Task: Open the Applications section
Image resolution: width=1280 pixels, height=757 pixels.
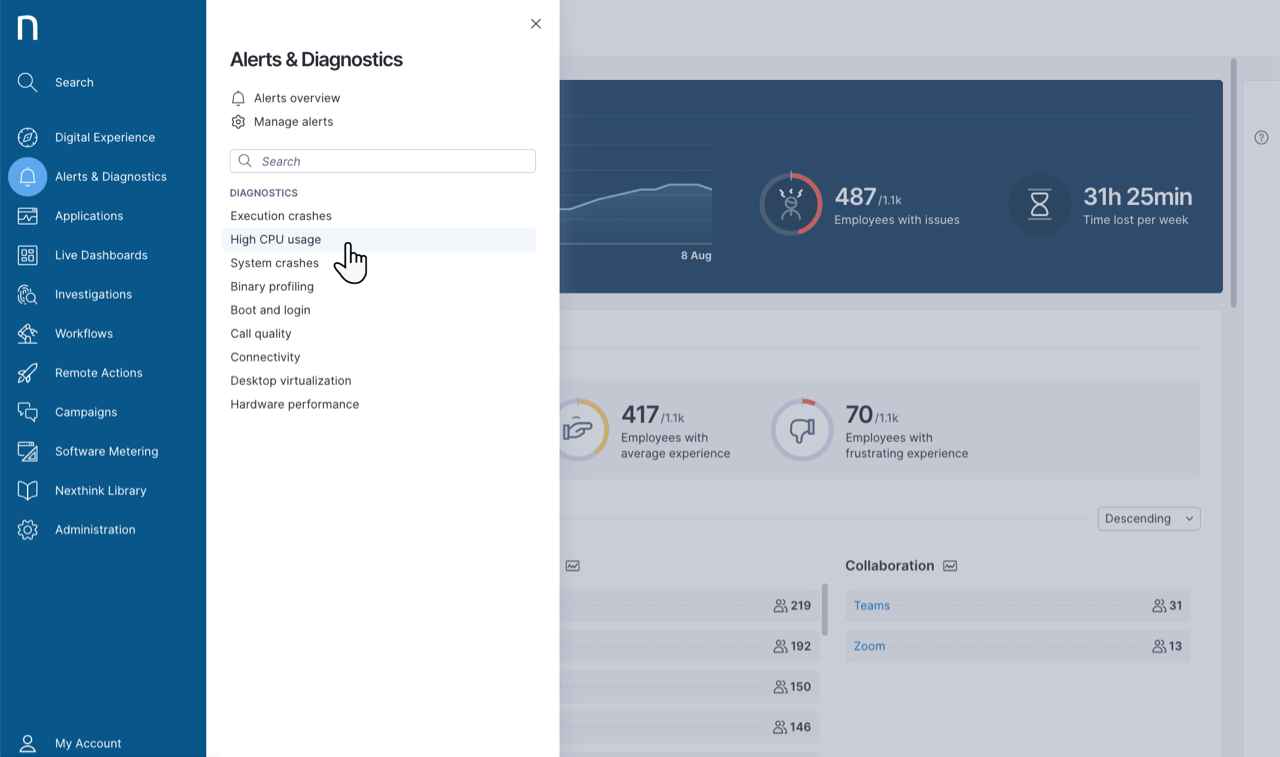Action: (90, 216)
